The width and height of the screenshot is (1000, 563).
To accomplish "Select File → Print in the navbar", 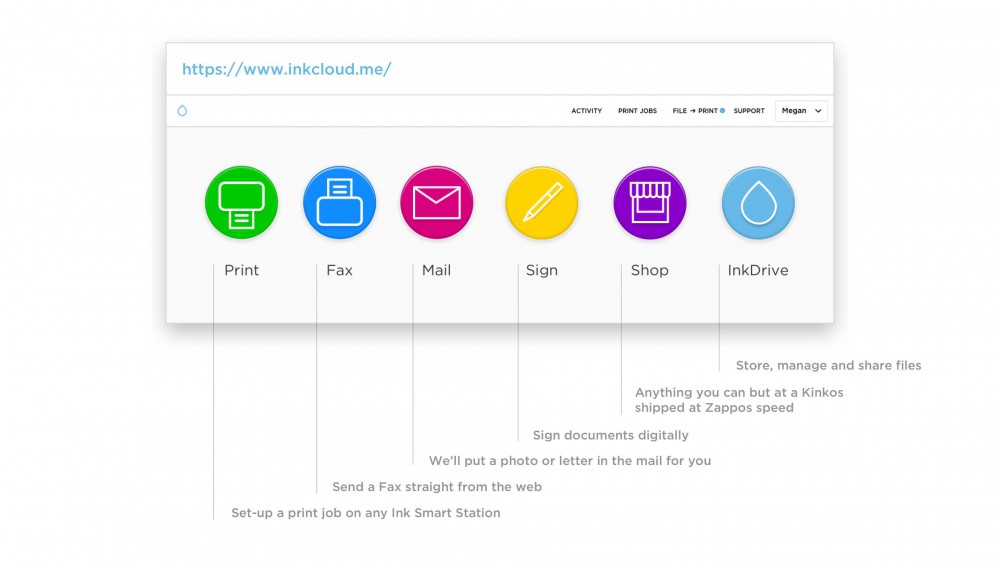I will (x=694, y=111).
